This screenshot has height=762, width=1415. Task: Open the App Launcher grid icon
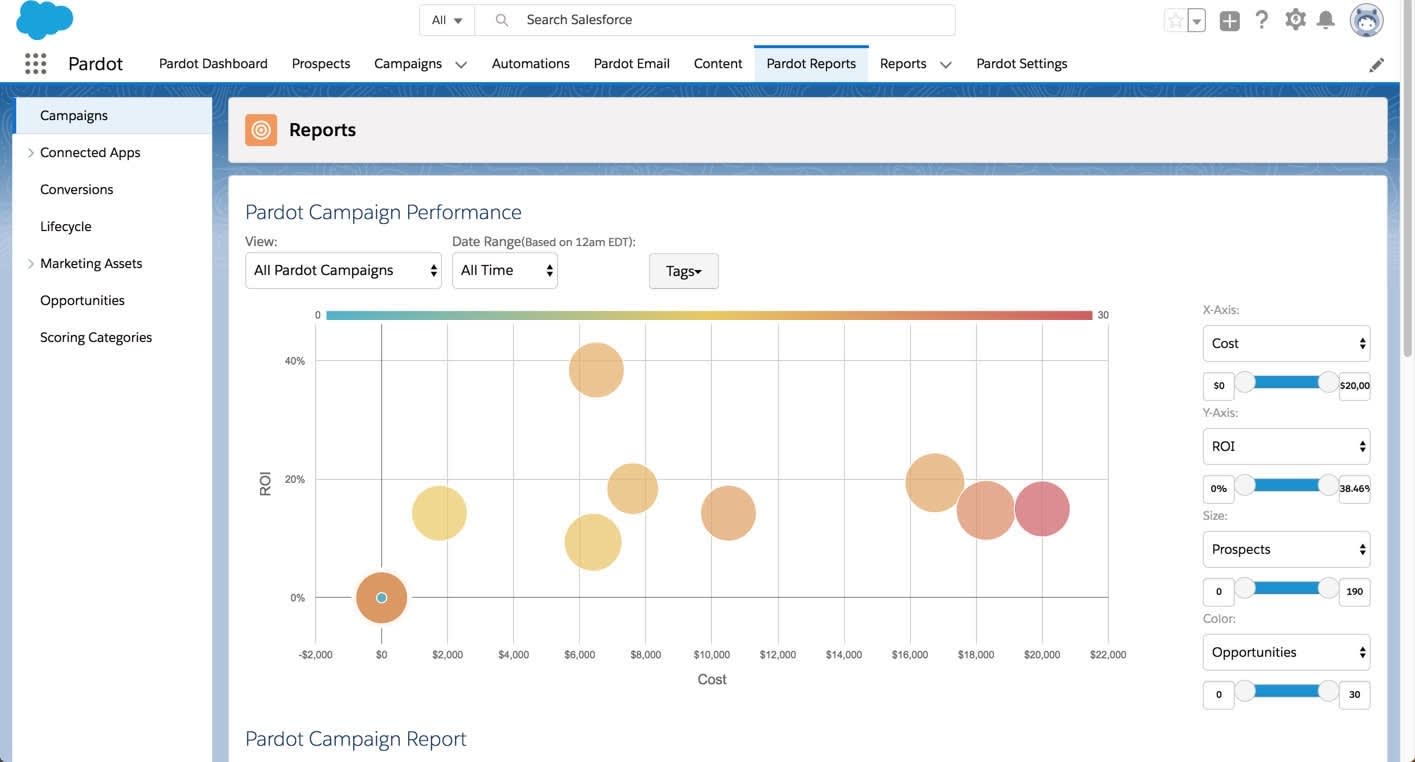coord(36,64)
